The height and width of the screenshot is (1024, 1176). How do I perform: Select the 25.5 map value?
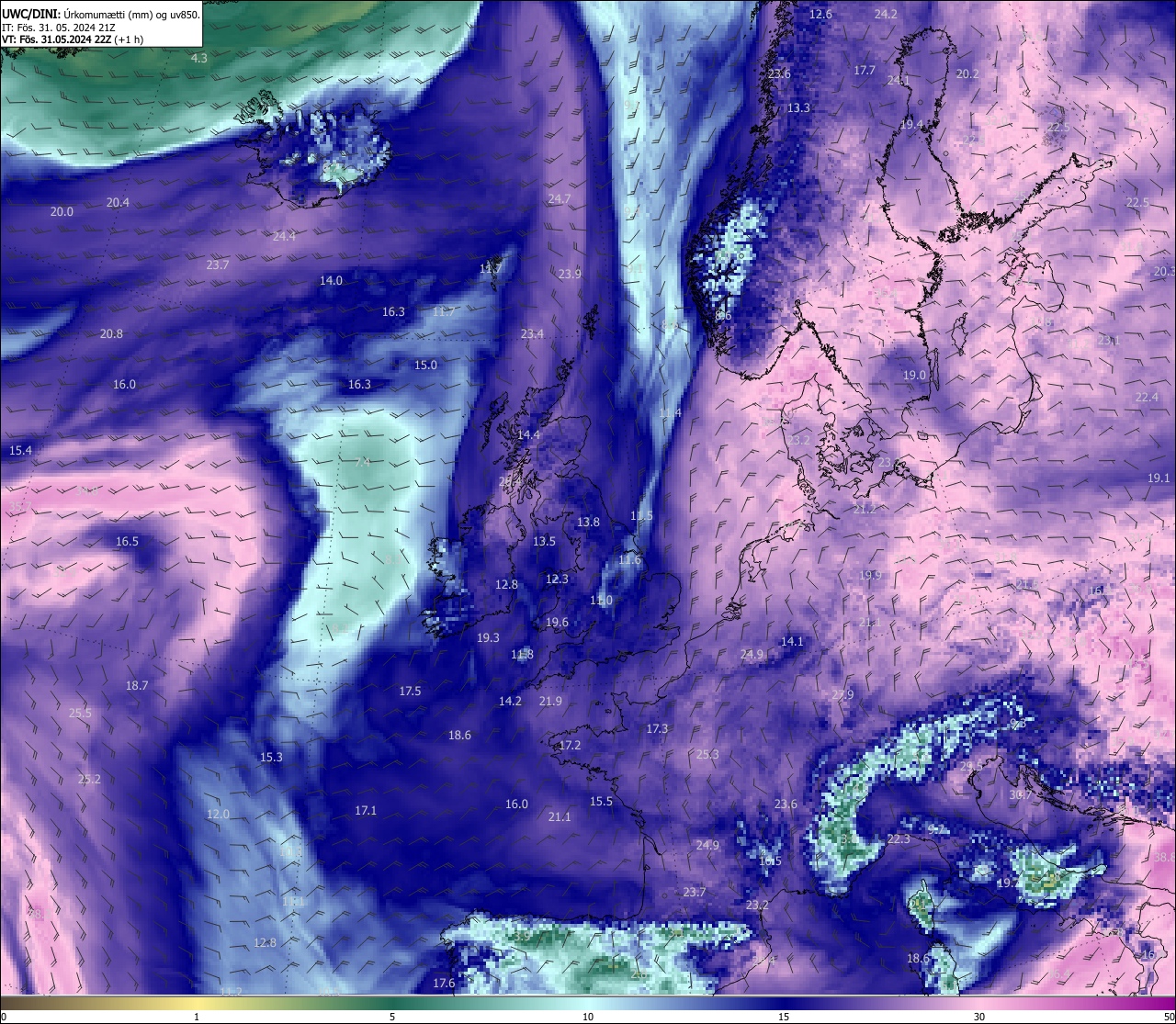tap(80, 713)
